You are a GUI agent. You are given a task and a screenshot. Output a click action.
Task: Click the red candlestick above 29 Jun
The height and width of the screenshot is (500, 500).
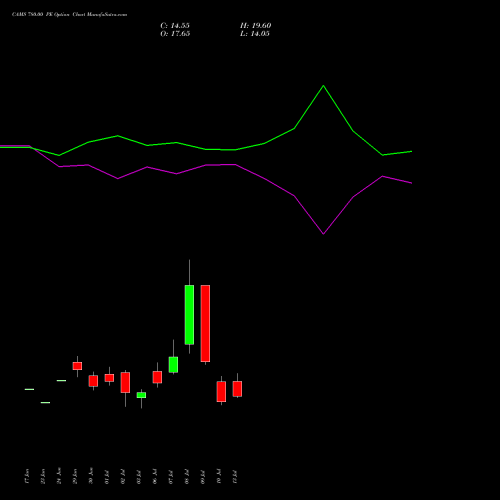tap(77, 366)
